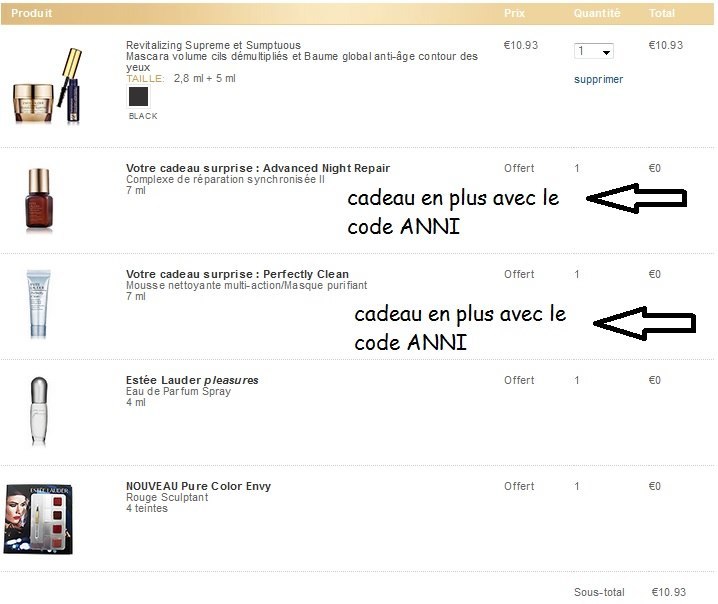Click the Total column header
The image size is (718, 604).
click(x=662, y=13)
